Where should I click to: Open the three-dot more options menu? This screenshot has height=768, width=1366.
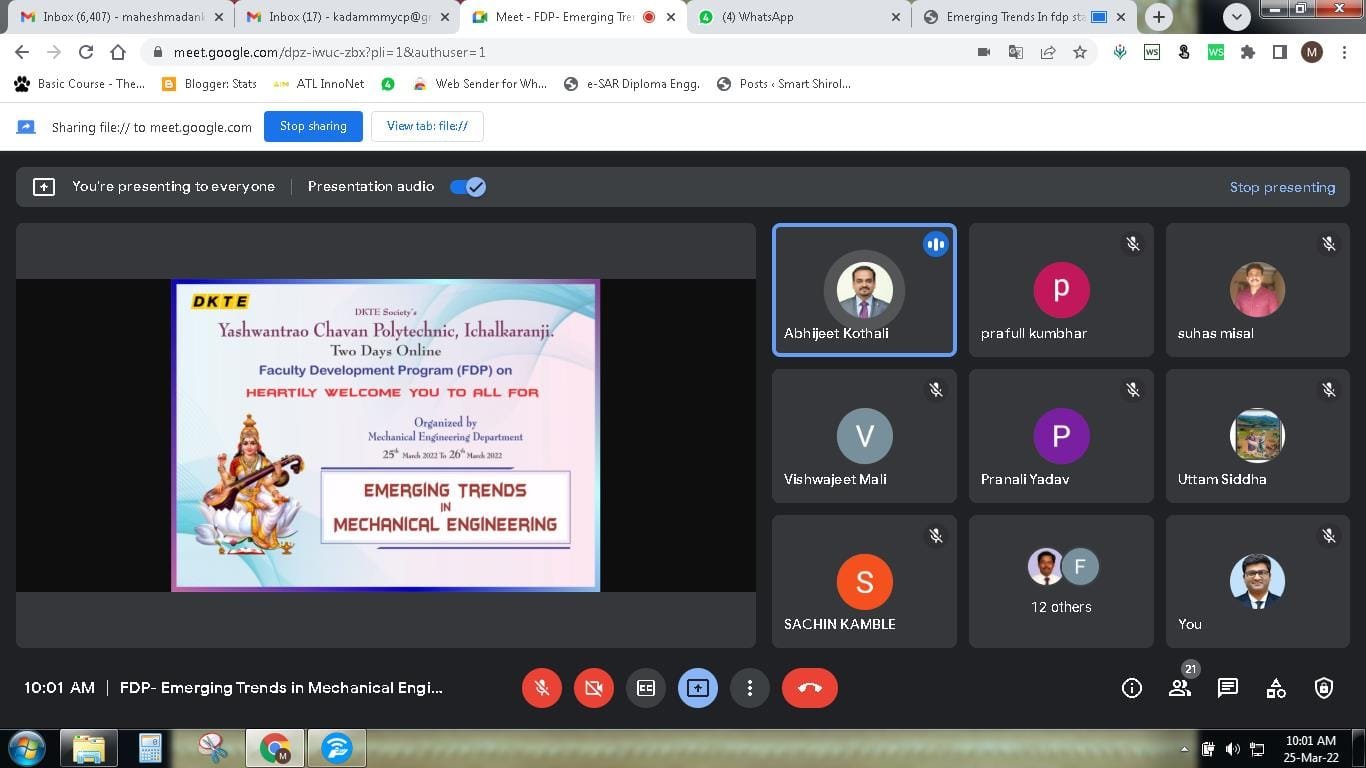(749, 688)
